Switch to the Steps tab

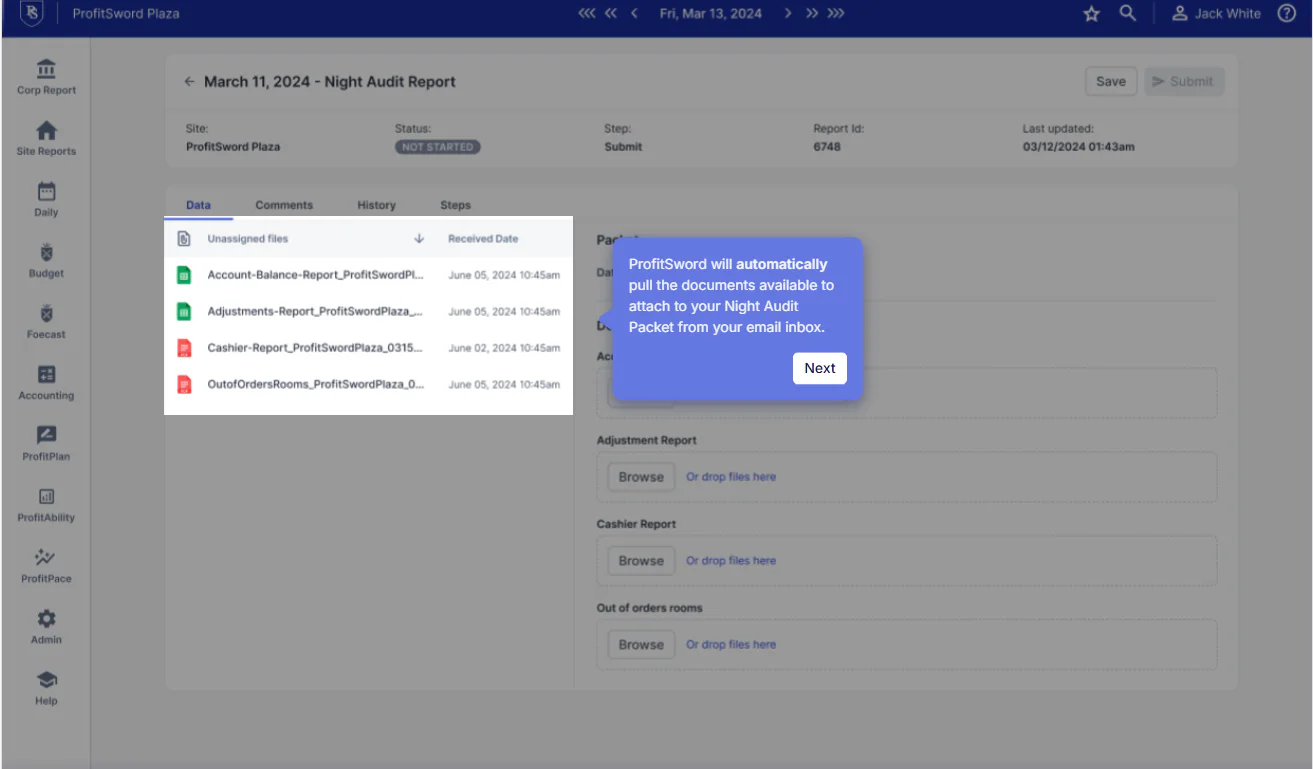tap(455, 205)
